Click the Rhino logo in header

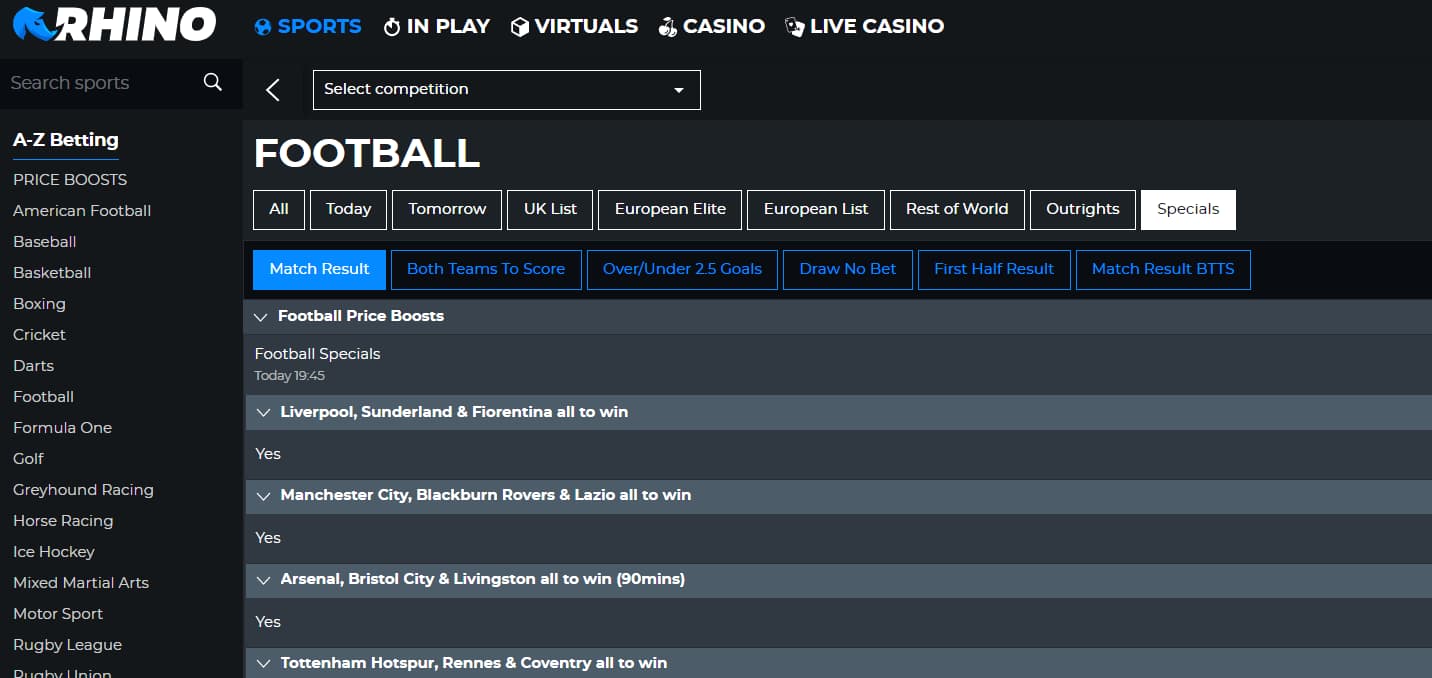(x=114, y=25)
